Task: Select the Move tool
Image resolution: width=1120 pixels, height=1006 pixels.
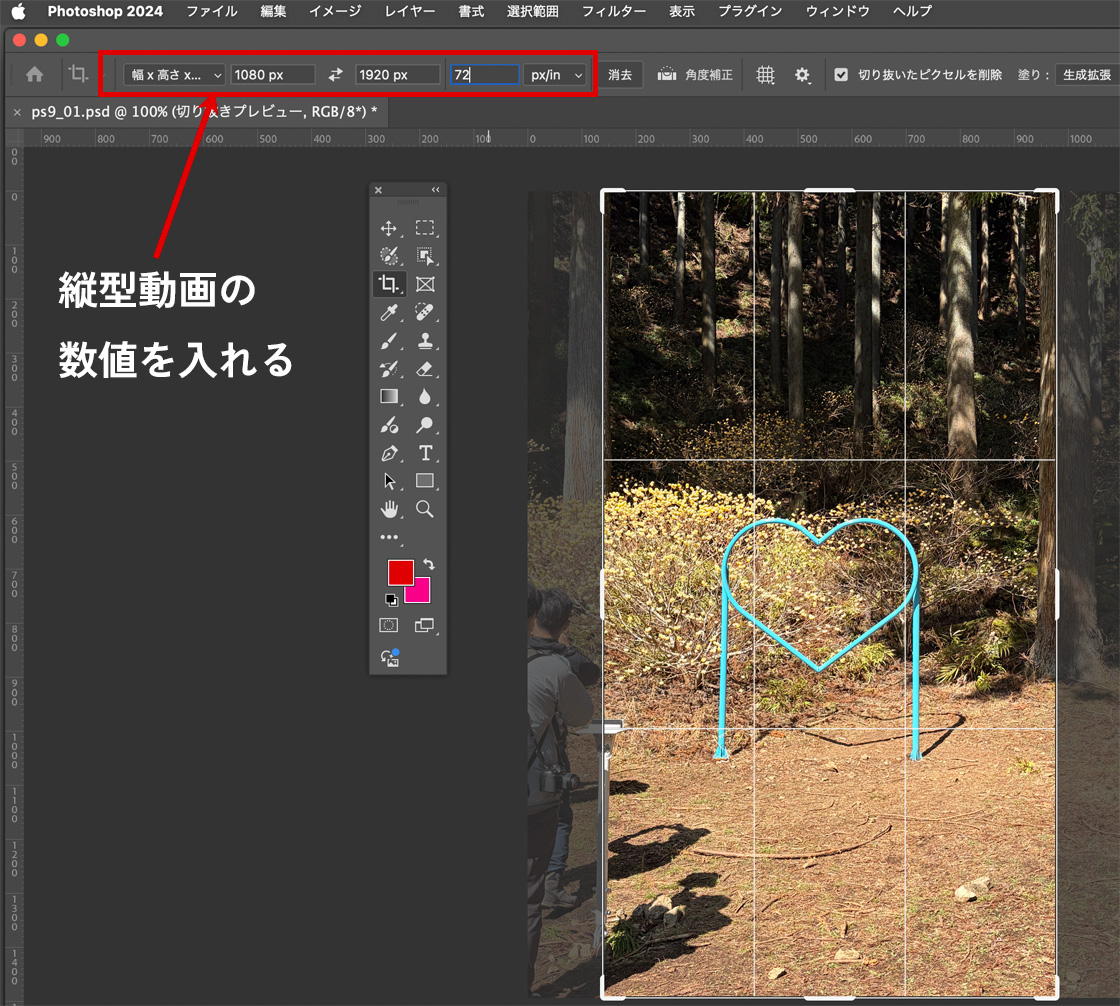Action: pyautogui.click(x=389, y=228)
